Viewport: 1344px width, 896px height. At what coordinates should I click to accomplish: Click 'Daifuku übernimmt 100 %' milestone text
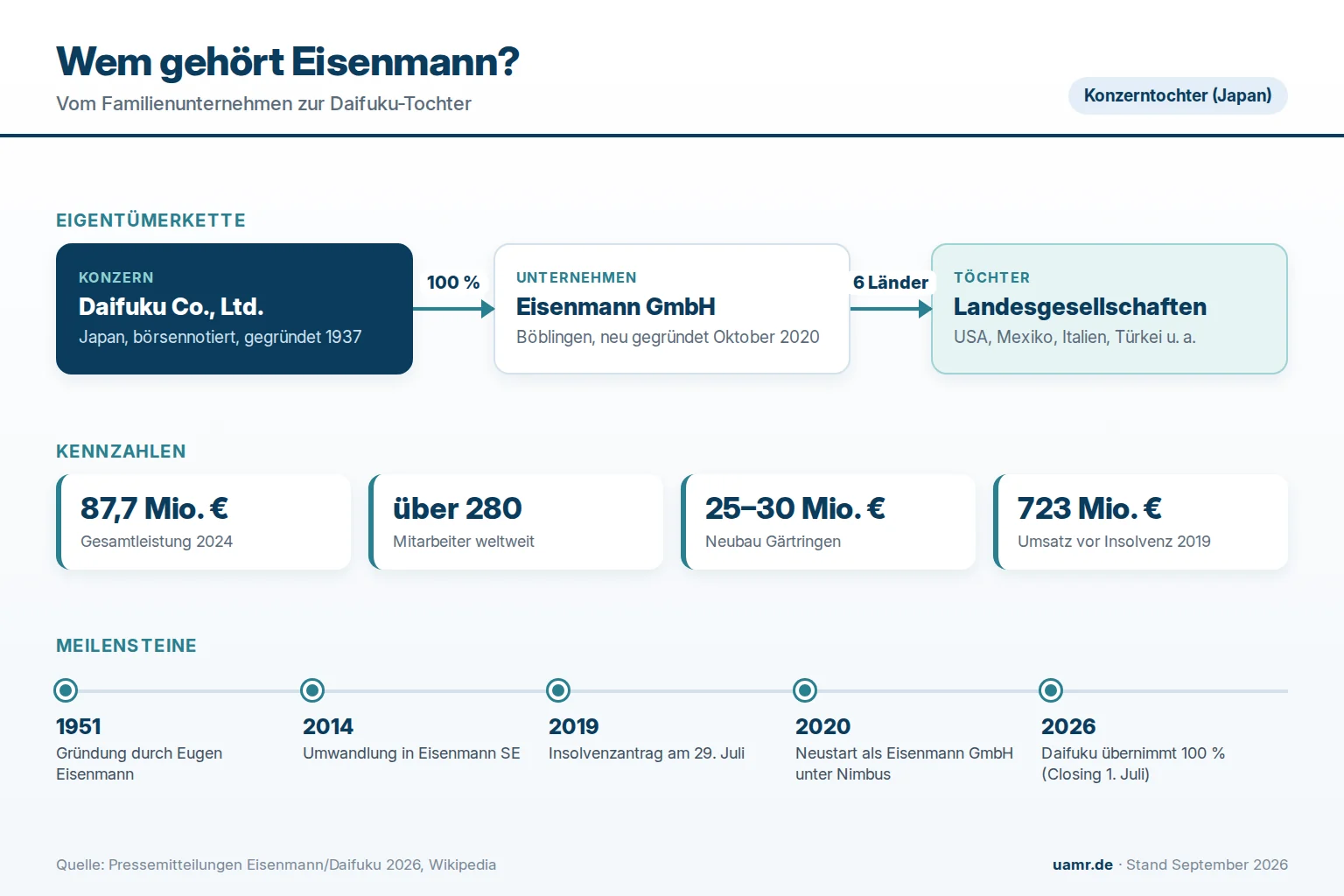(x=1133, y=753)
